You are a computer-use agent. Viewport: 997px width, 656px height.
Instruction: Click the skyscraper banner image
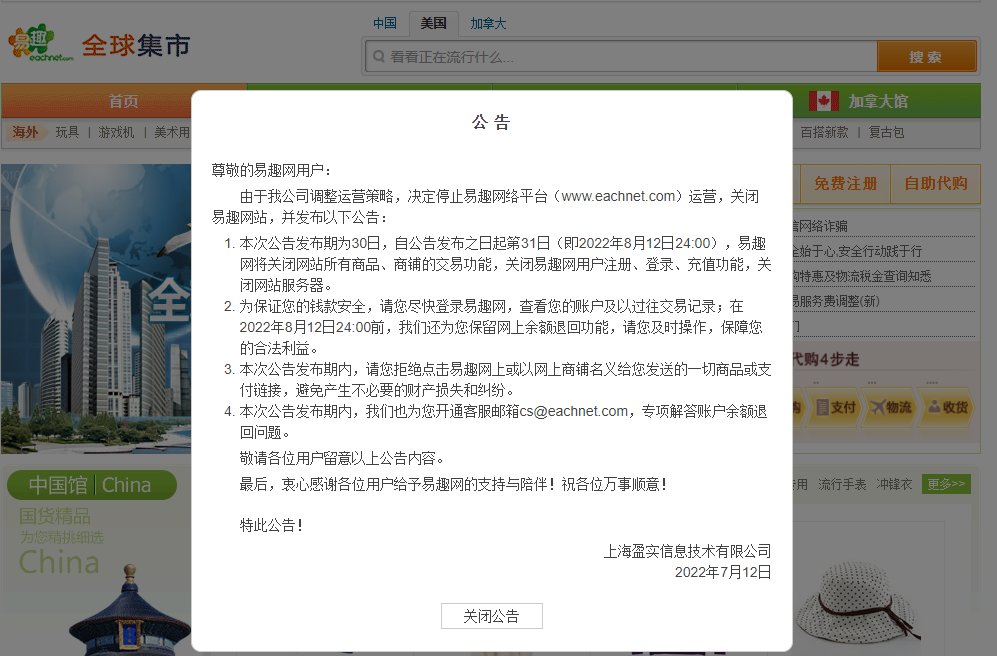96,308
